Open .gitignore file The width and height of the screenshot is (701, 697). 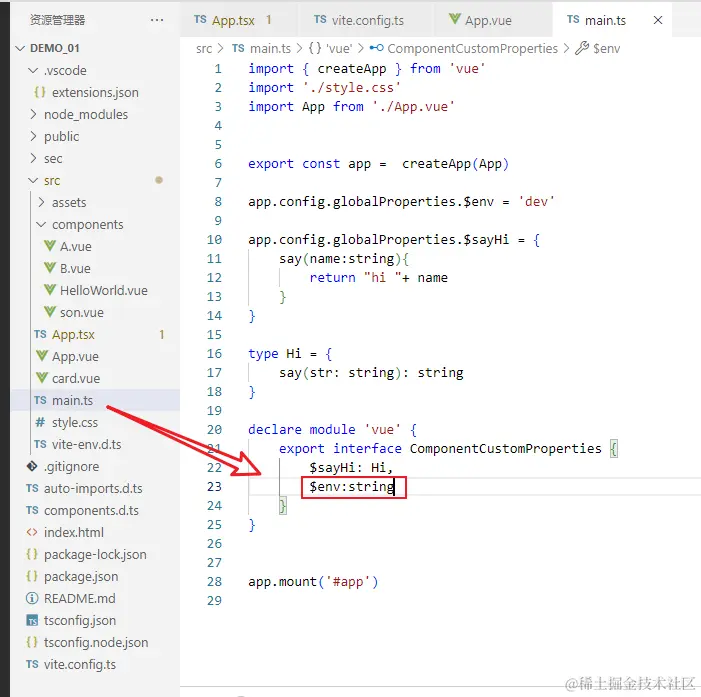72,466
